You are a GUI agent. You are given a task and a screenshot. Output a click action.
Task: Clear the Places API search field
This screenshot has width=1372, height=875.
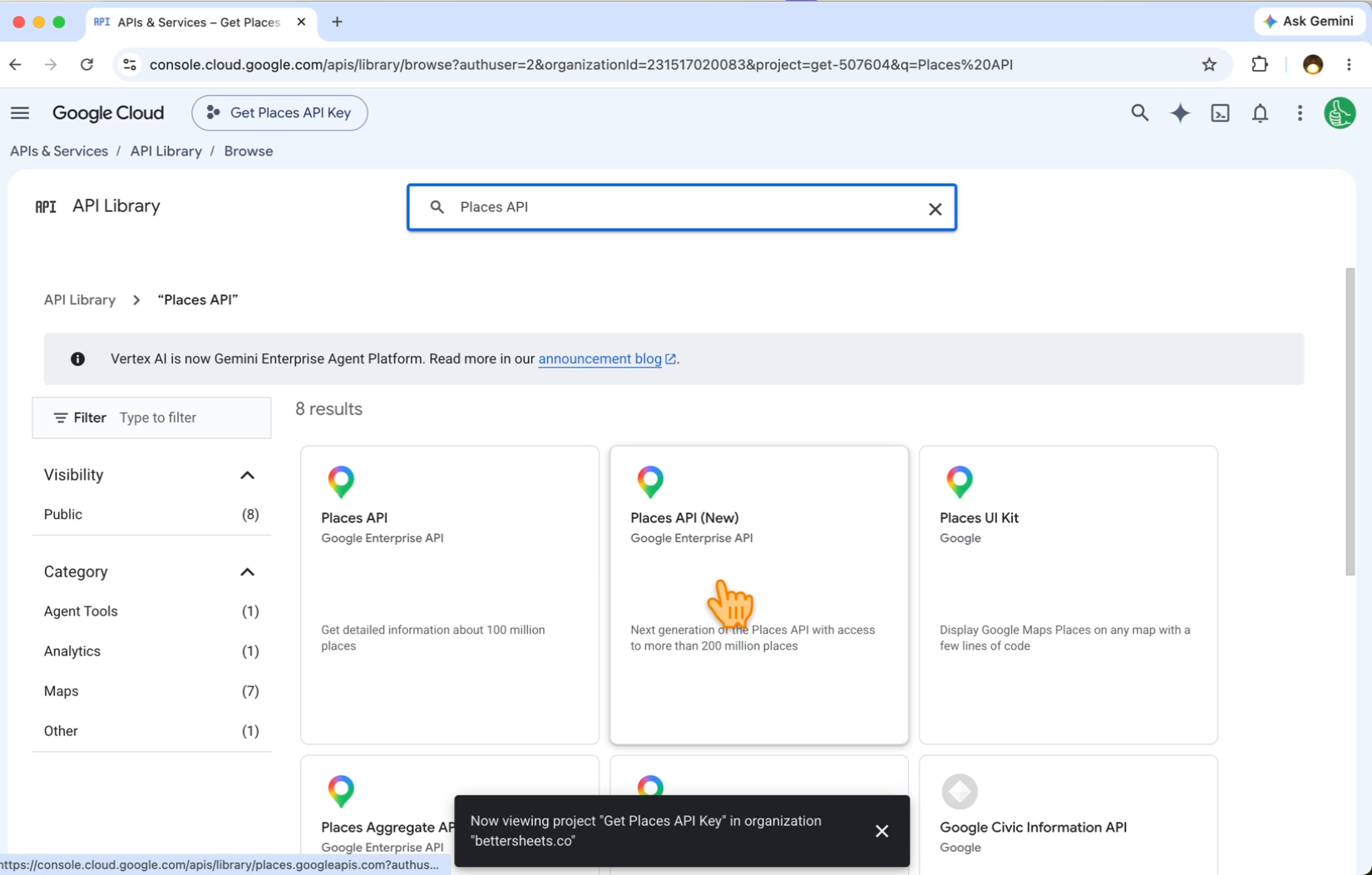(935, 209)
